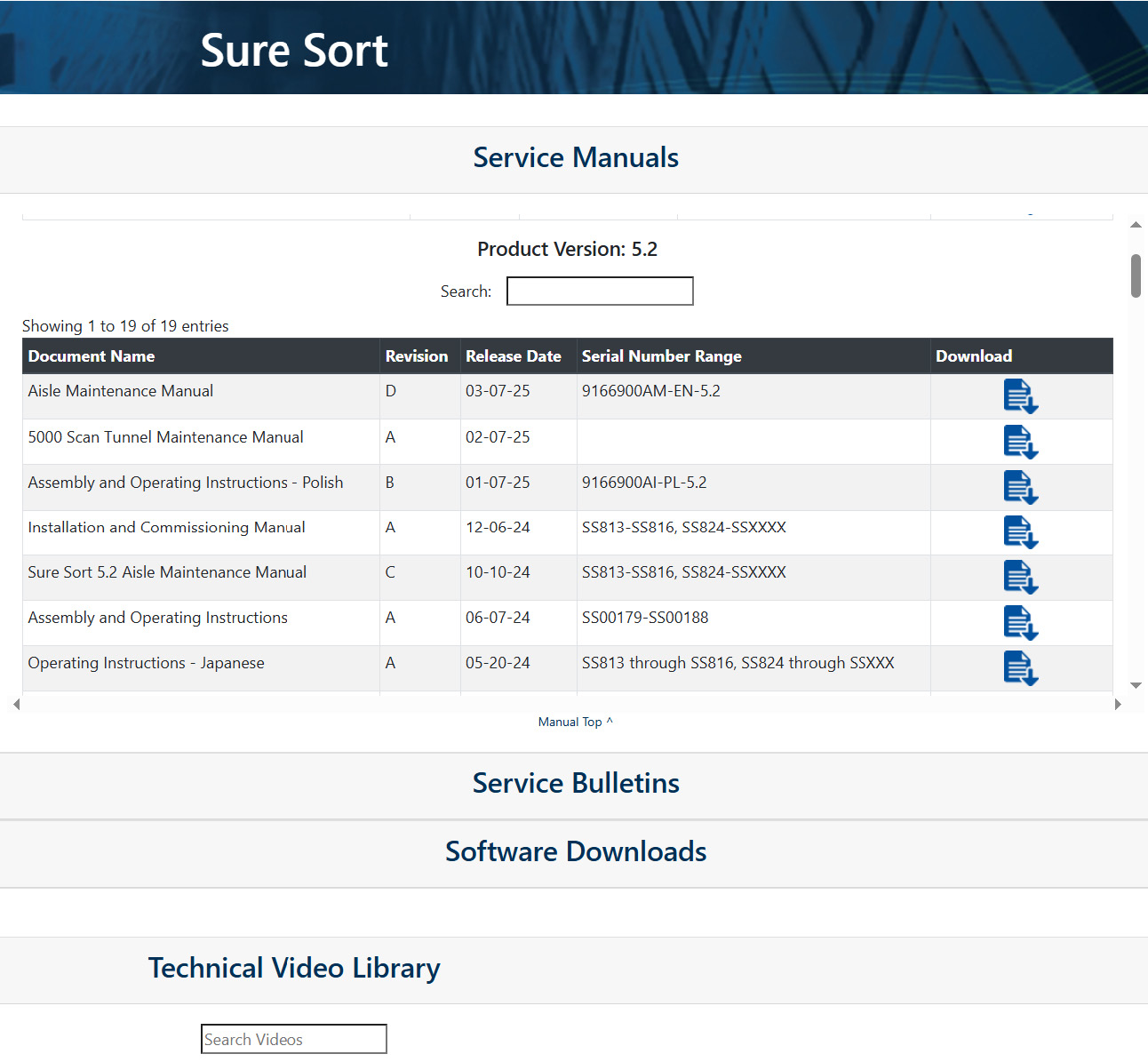Collapse the Service Manuals section heading
Viewport: 1148px width, 1062px height.
(x=576, y=157)
